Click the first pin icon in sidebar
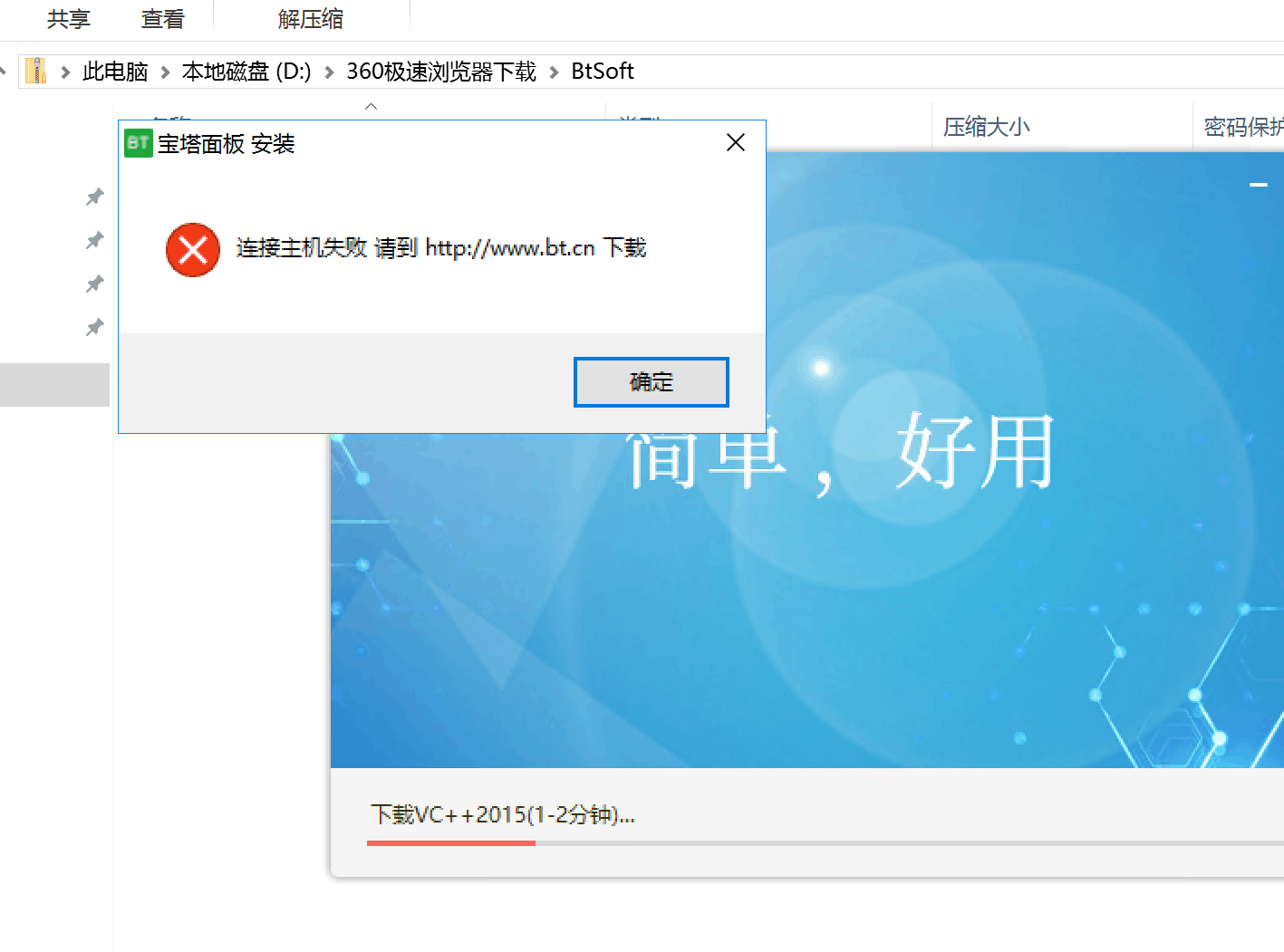Screen dimensions: 1284x952 [x=94, y=197]
